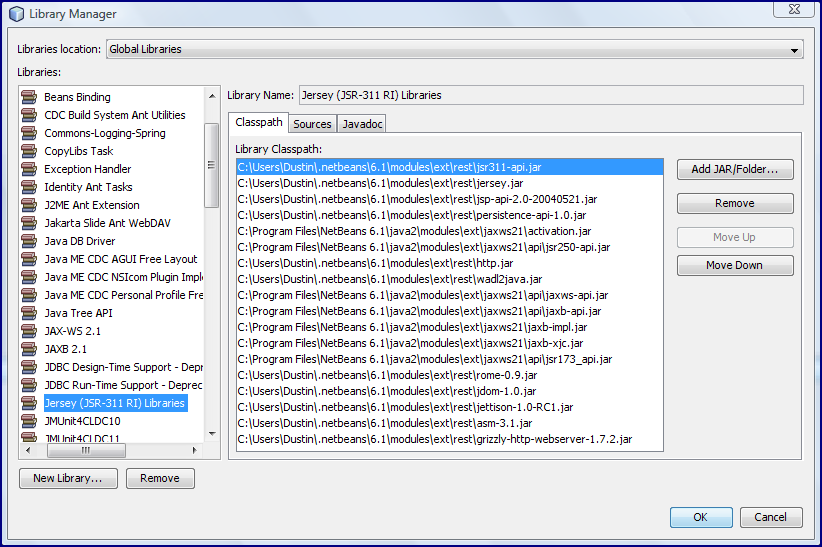This screenshot has height=547, width=822.
Task: Confirm with the OK button
Action: click(x=701, y=517)
